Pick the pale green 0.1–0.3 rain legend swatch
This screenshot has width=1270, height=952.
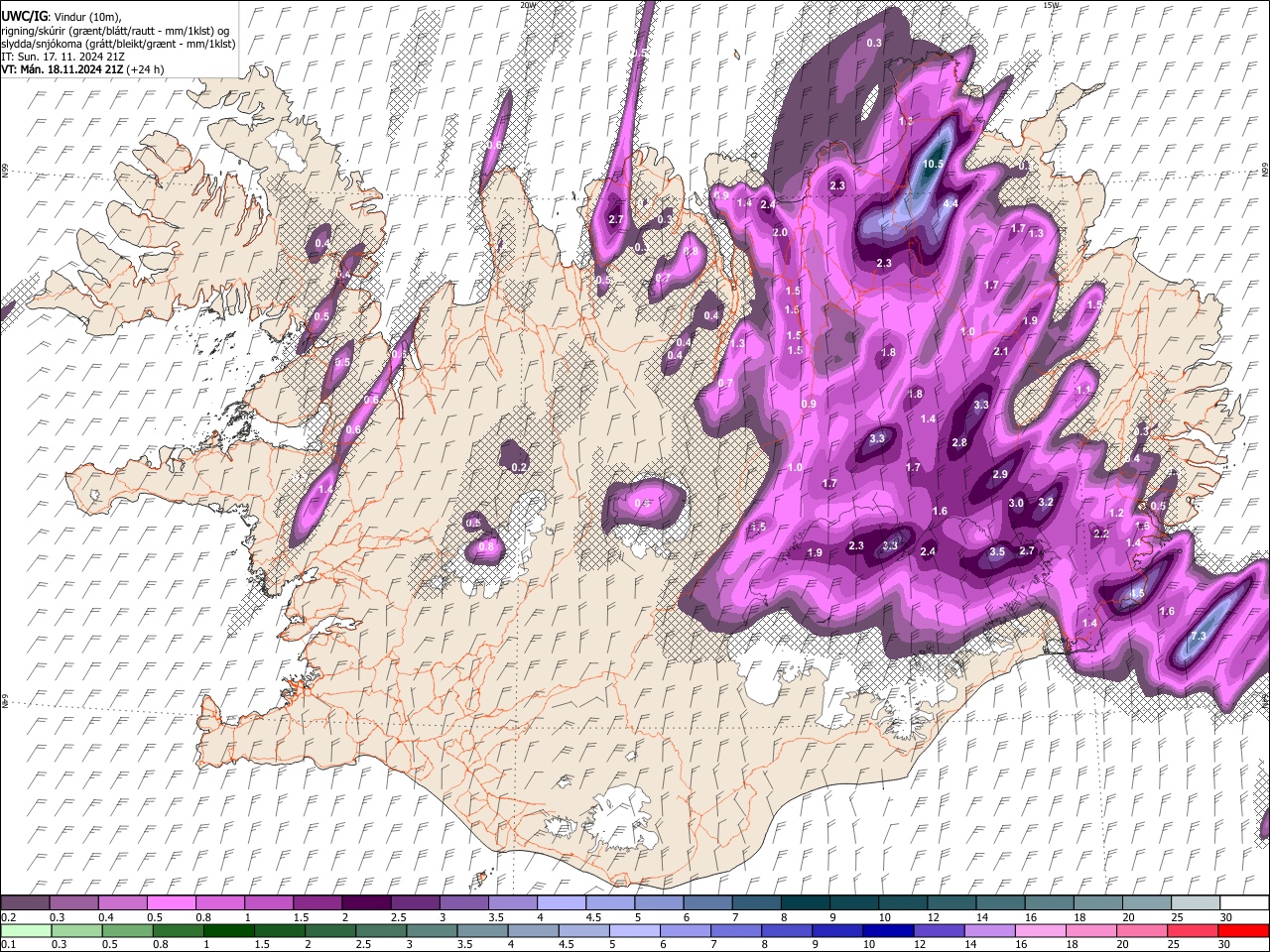pos(26,930)
